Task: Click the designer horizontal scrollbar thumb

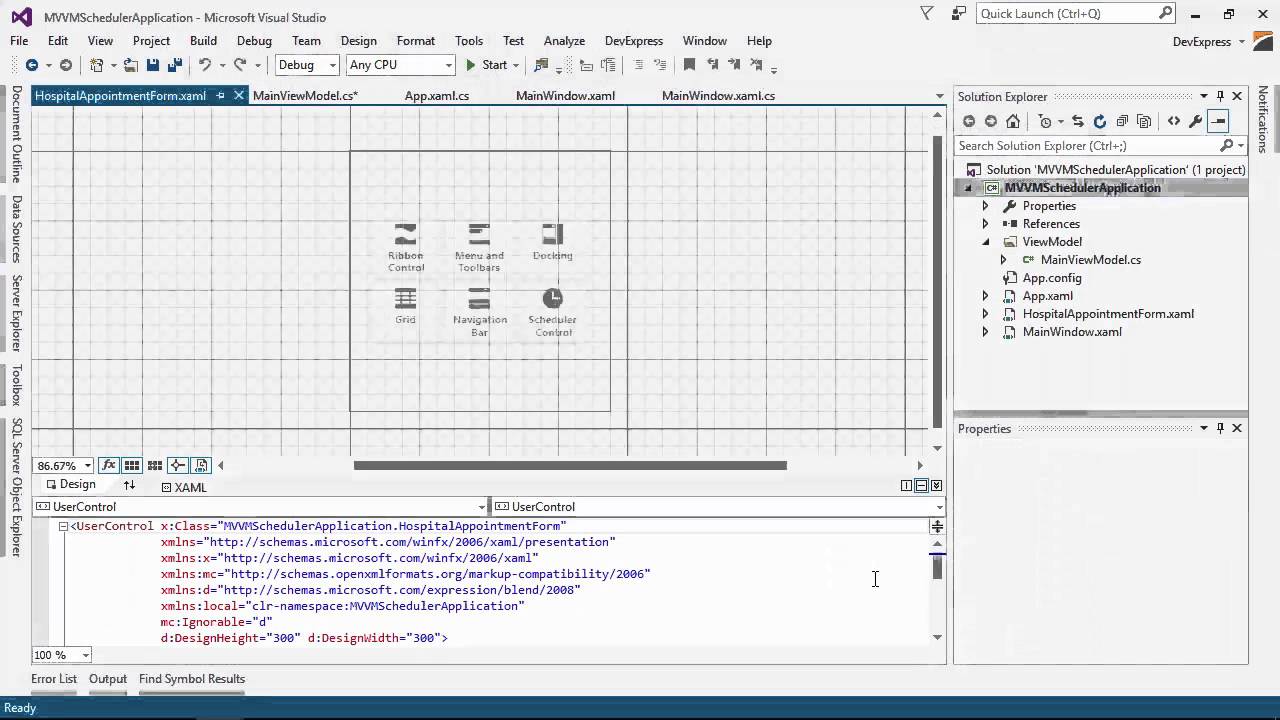Action: point(570,465)
